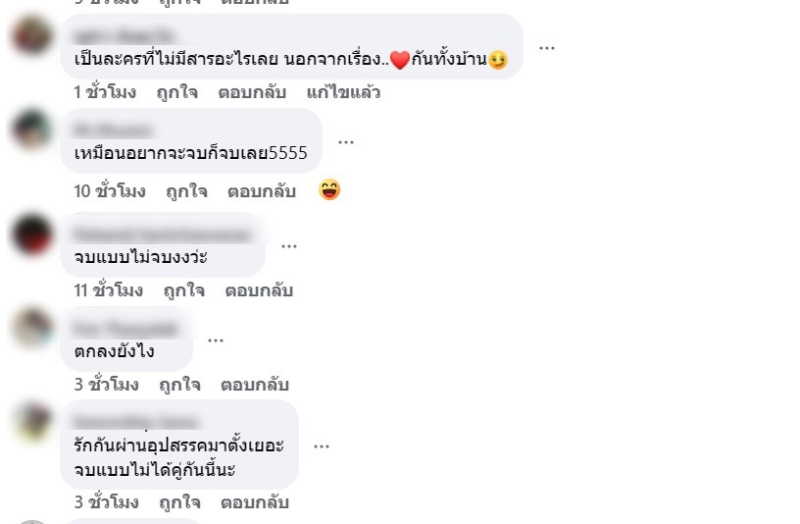Like the ตกลงยังไง comment
The image size is (800, 524).
click(180, 384)
